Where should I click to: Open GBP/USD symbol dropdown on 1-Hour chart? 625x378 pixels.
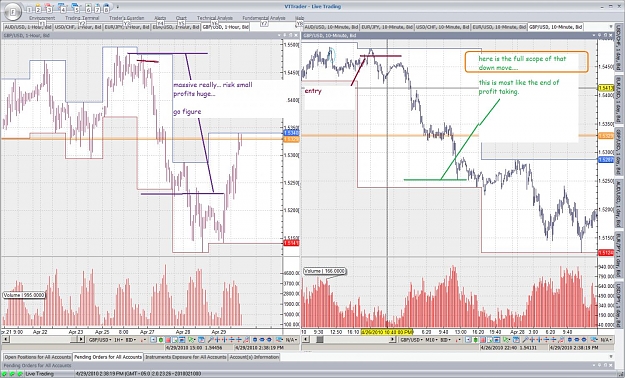click(100, 340)
